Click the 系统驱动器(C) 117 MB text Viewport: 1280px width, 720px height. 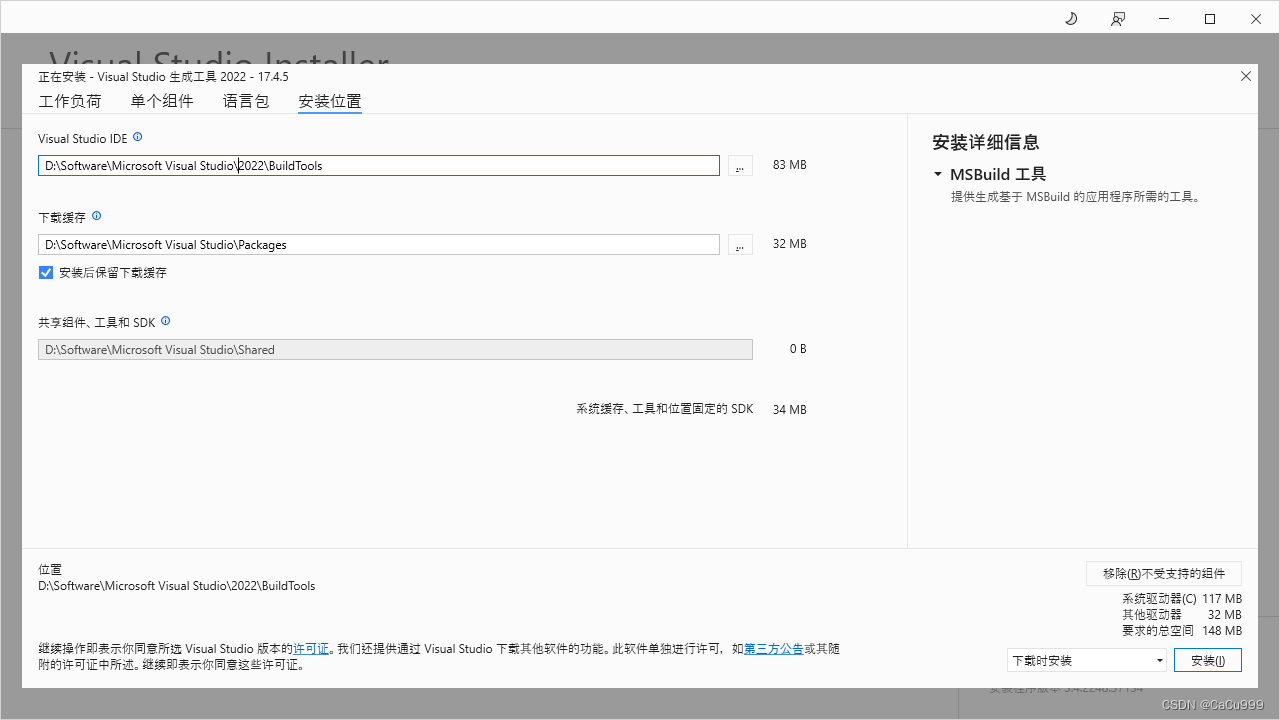[1182, 599]
